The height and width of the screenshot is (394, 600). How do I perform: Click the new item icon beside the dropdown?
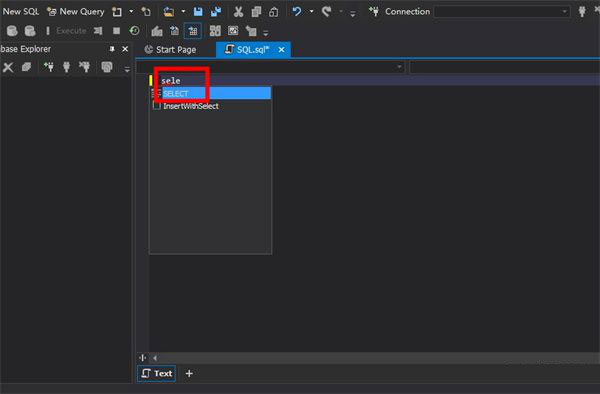pyautogui.click(x=146, y=12)
